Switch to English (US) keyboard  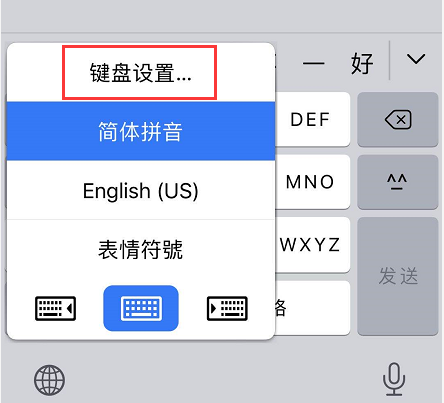pos(141,190)
